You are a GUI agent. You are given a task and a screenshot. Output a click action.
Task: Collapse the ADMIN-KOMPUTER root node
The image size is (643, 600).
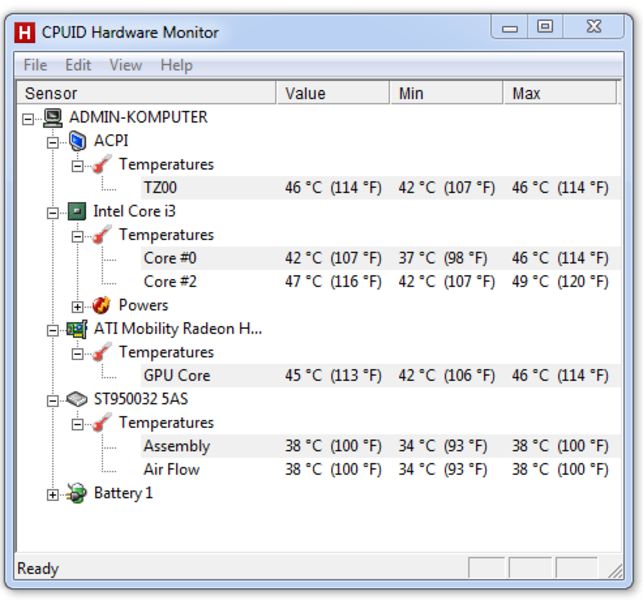pyautogui.click(x=28, y=119)
